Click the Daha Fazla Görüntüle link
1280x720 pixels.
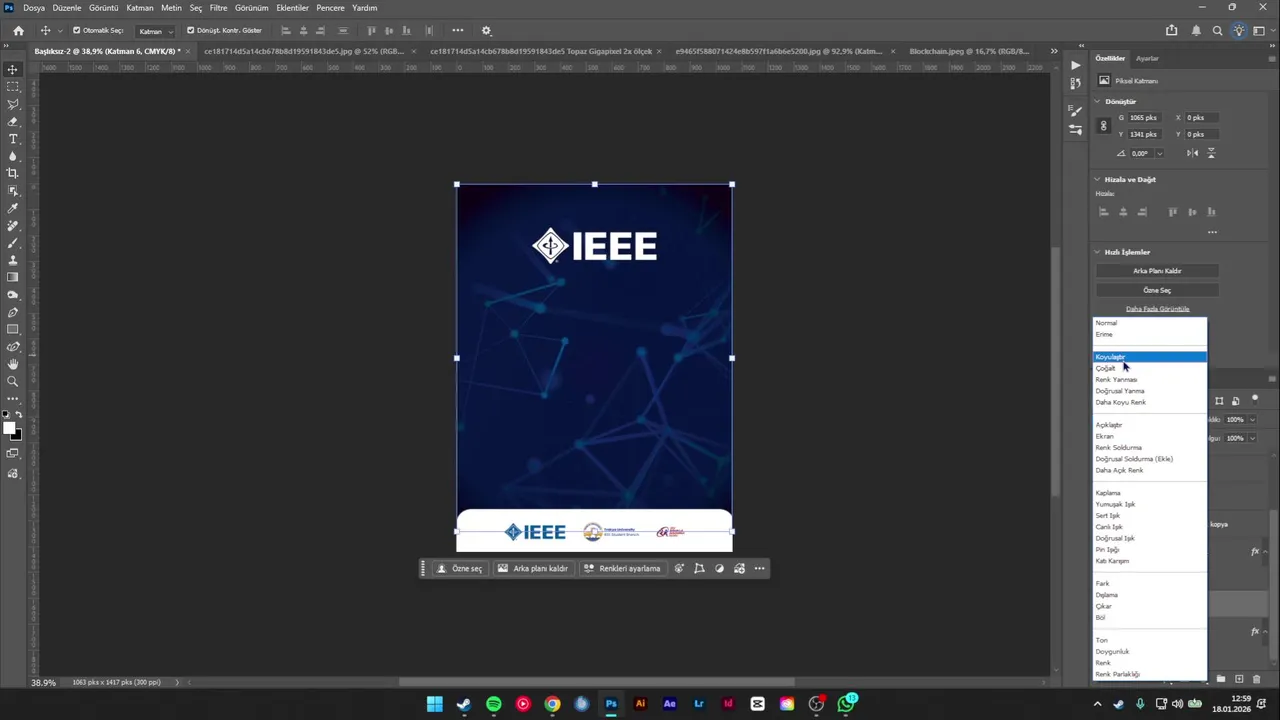click(1157, 309)
